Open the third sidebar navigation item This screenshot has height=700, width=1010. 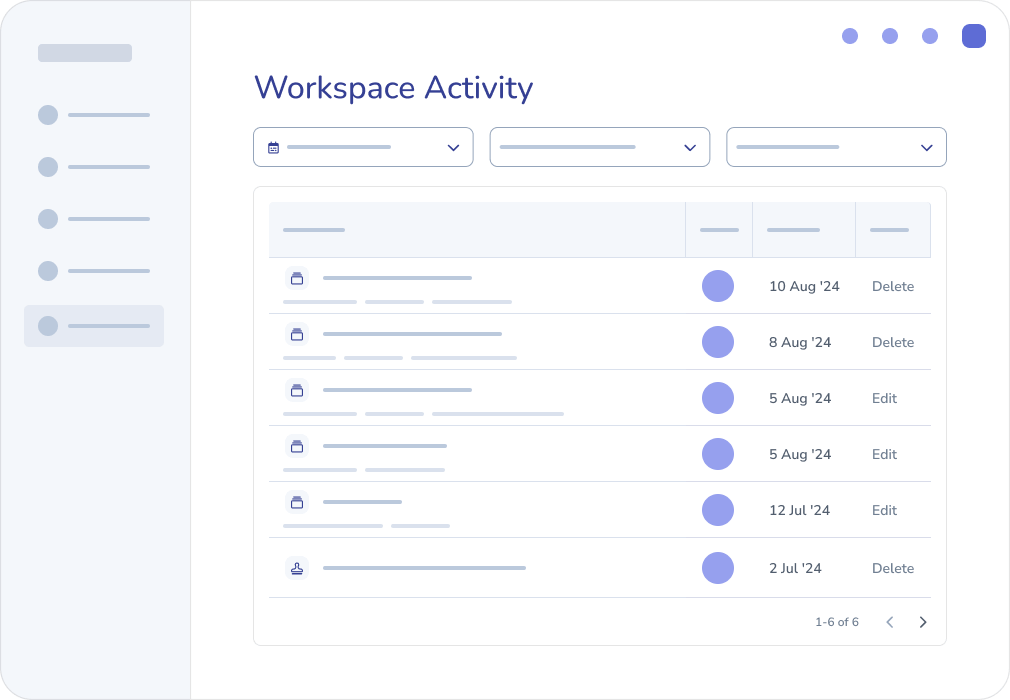[x=94, y=219]
